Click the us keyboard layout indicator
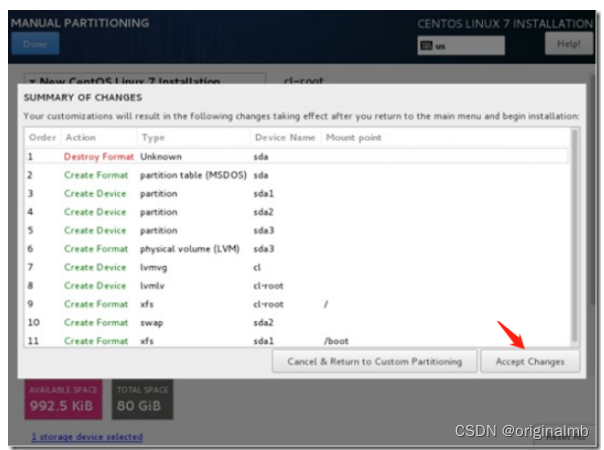Screen dimensions: 604x450 tap(461, 46)
